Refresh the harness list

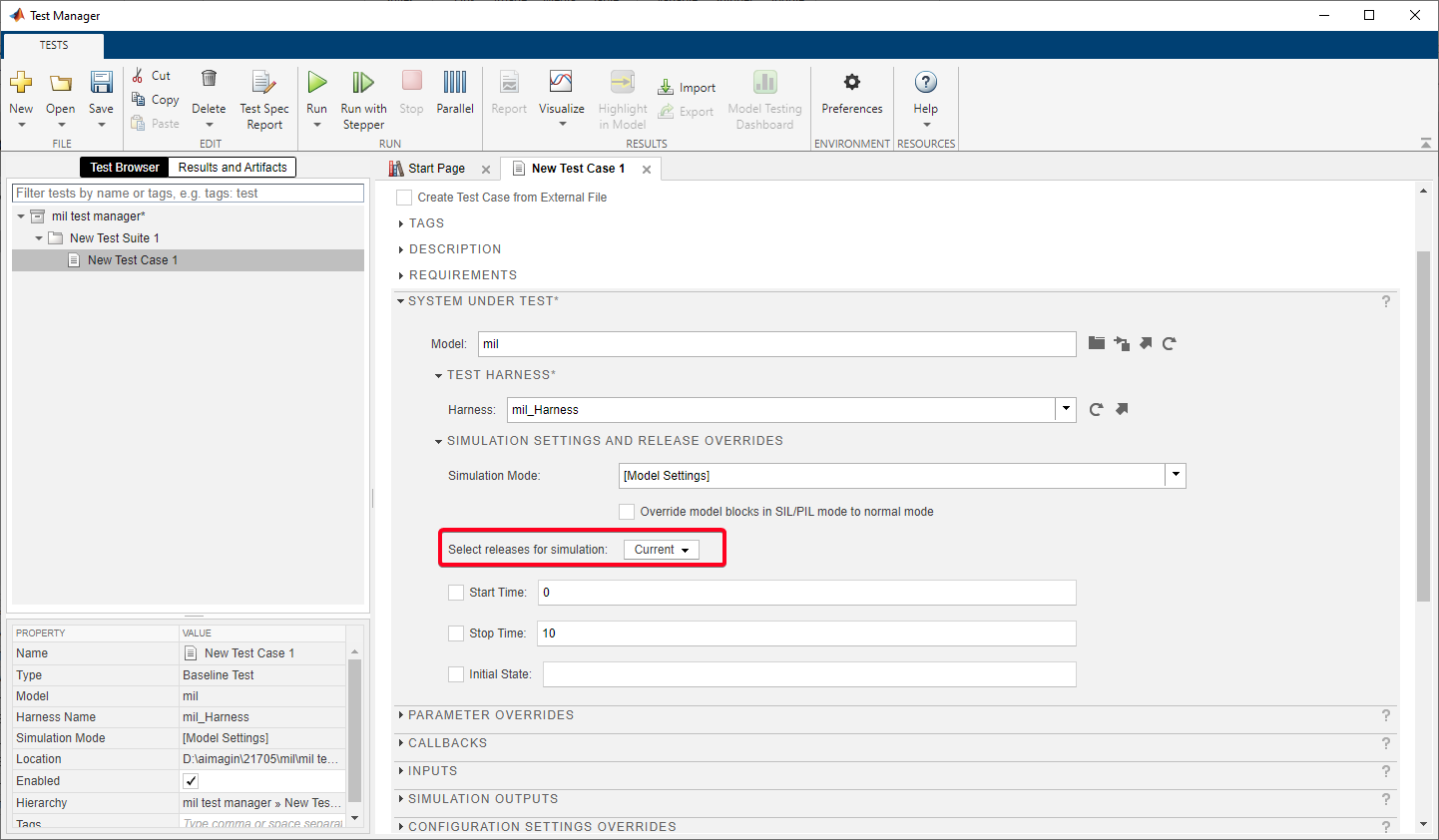(1096, 409)
